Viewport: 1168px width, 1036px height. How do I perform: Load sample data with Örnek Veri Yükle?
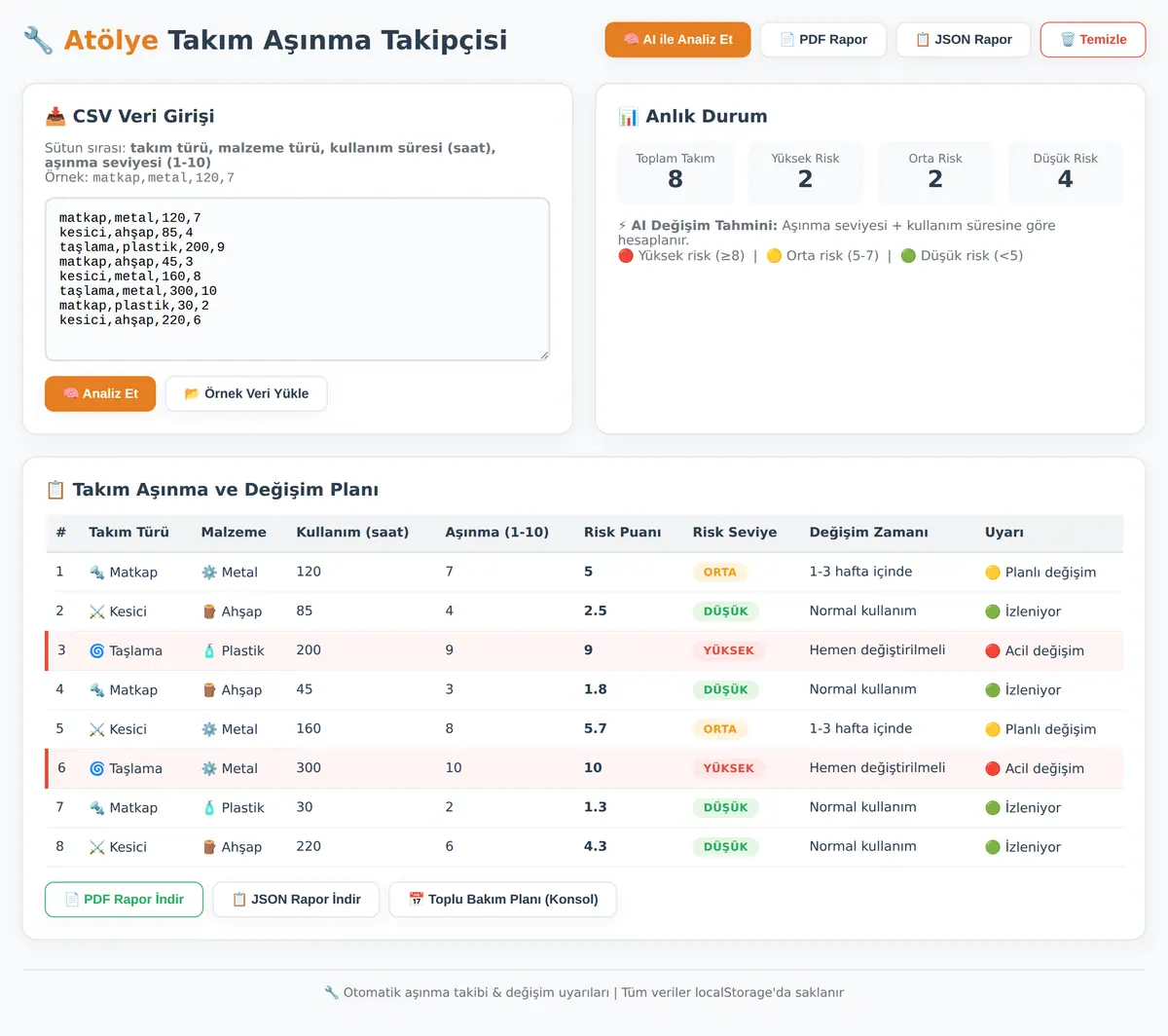point(246,393)
